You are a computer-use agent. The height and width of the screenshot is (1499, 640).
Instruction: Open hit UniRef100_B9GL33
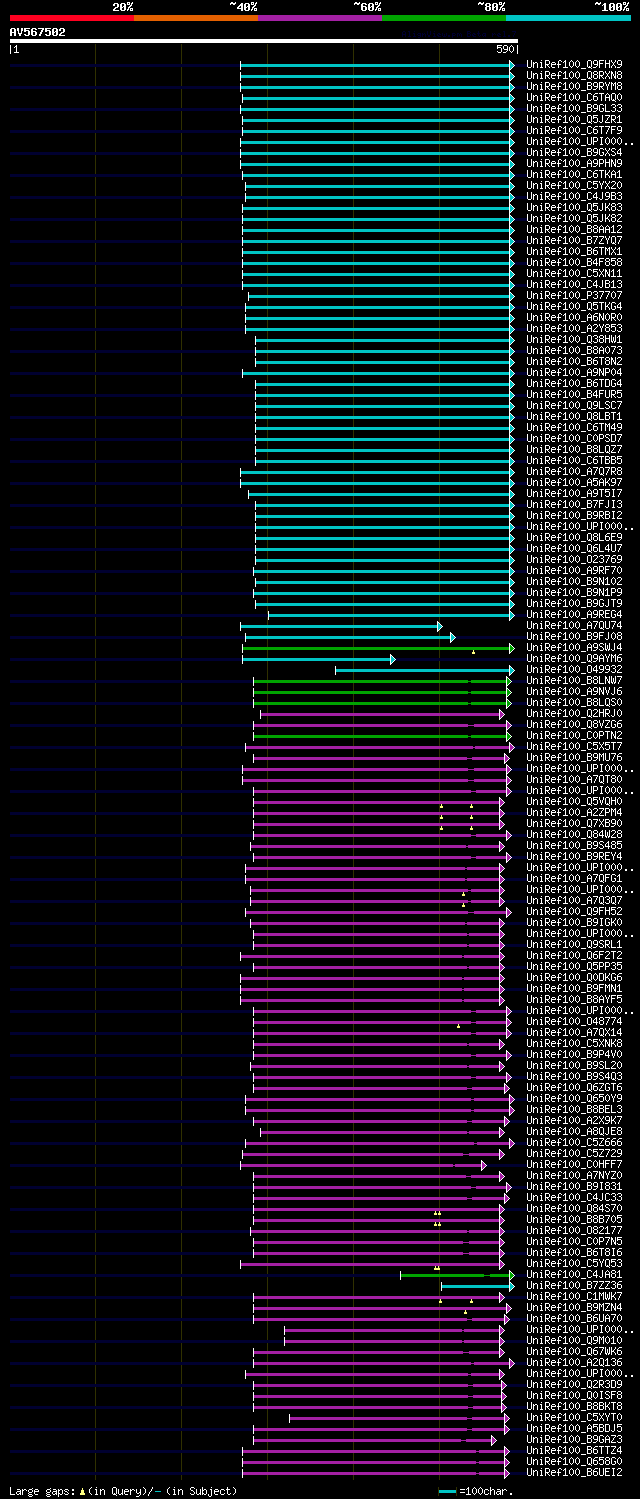pos(574,108)
